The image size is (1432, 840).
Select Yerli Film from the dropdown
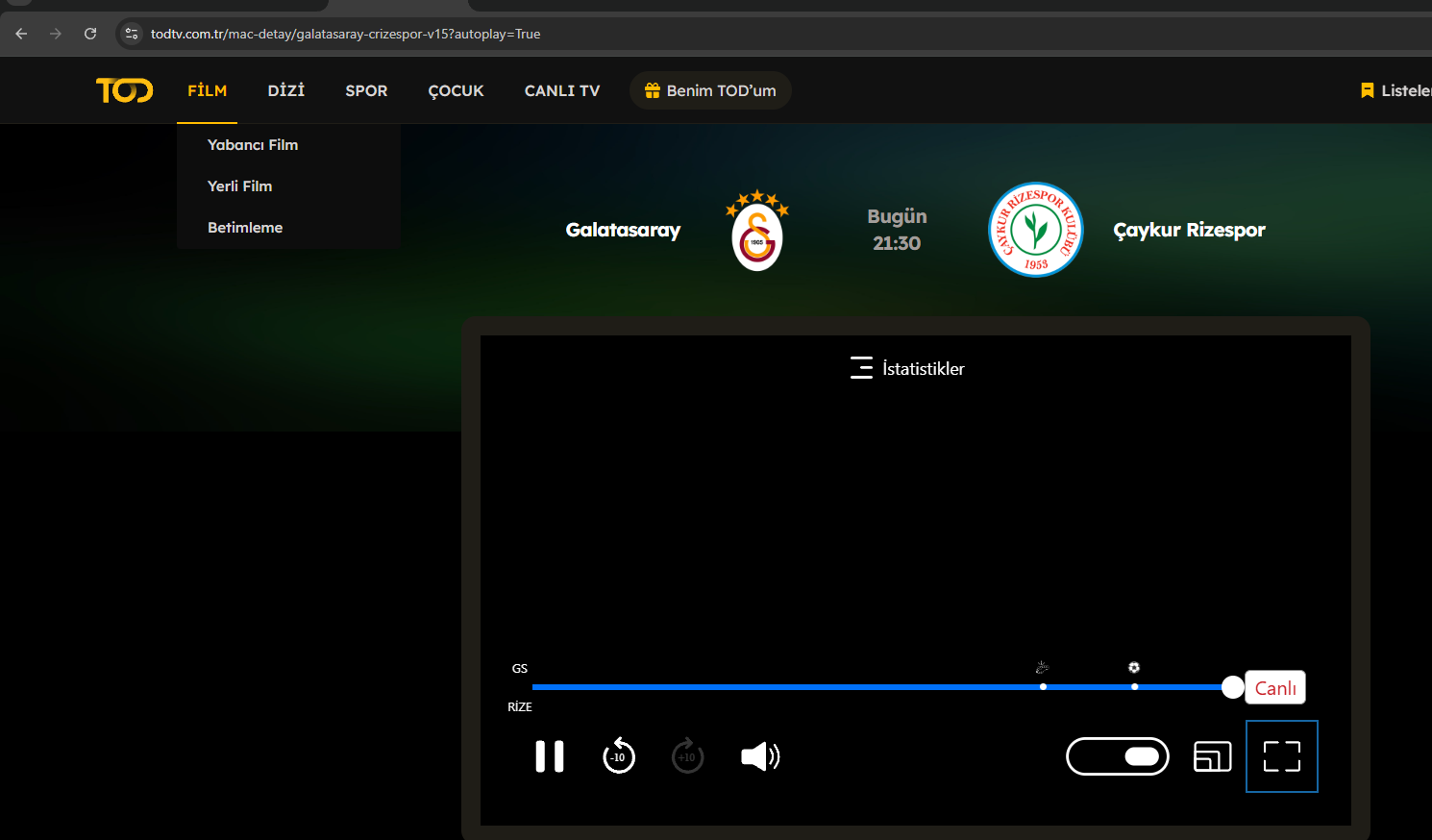pyautogui.click(x=240, y=186)
